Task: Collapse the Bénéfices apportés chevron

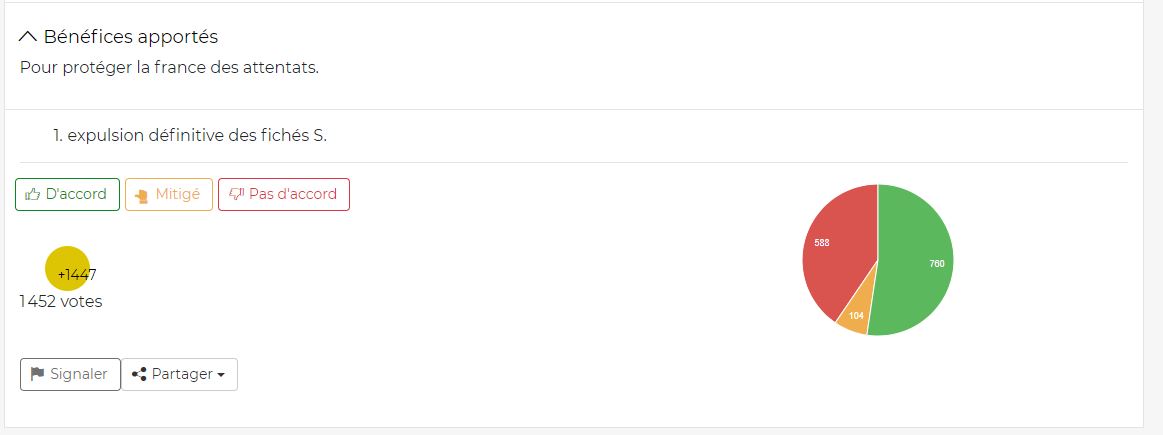Action: (x=28, y=37)
